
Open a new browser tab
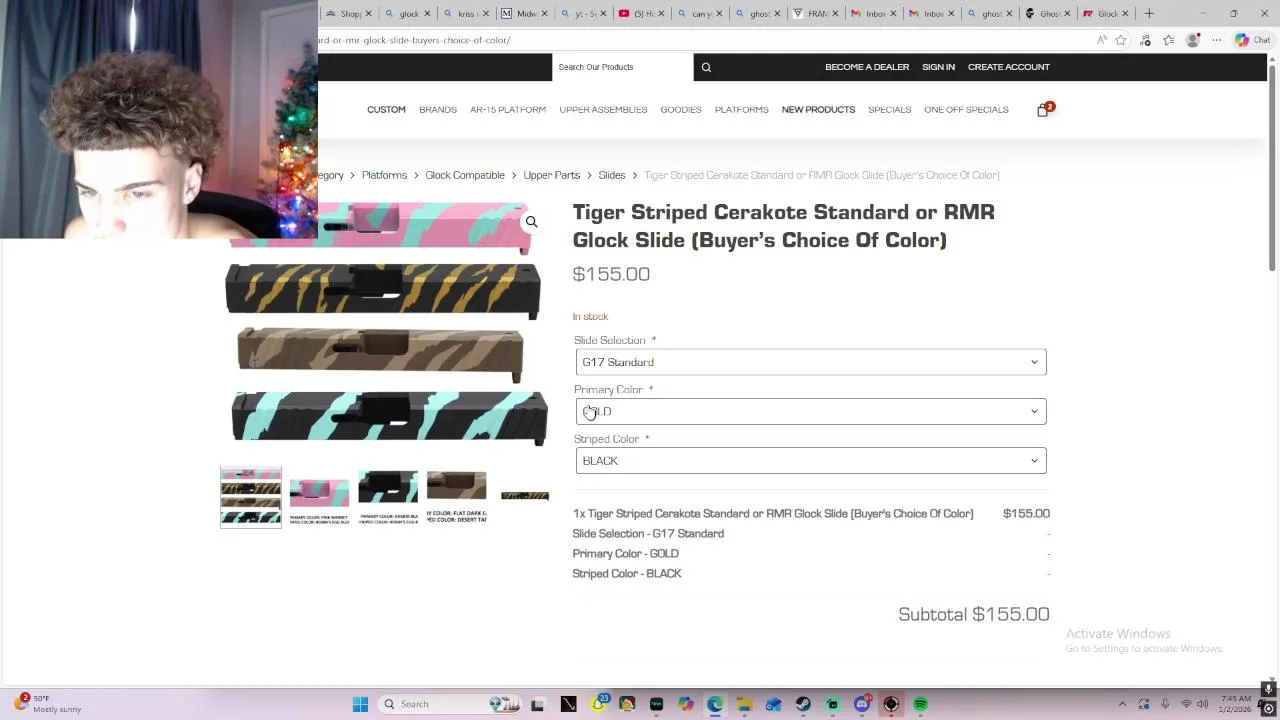coord(1149,13)
